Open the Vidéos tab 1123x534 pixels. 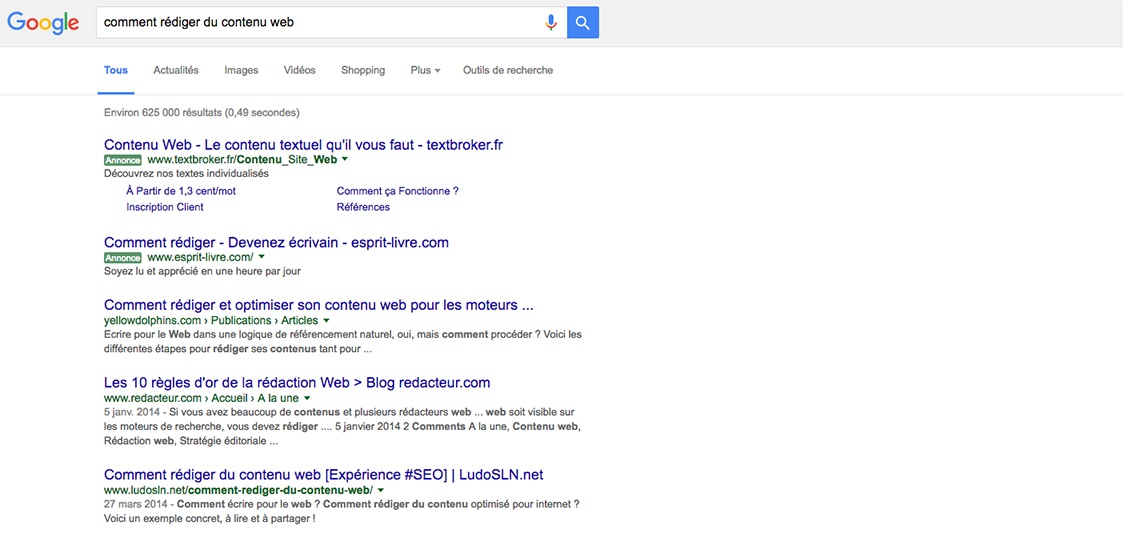299,70
